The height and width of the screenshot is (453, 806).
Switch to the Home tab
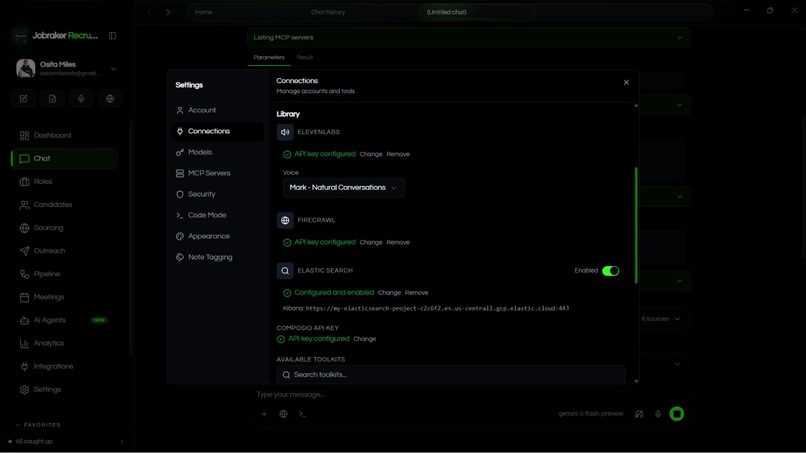[x=204, y=12]
